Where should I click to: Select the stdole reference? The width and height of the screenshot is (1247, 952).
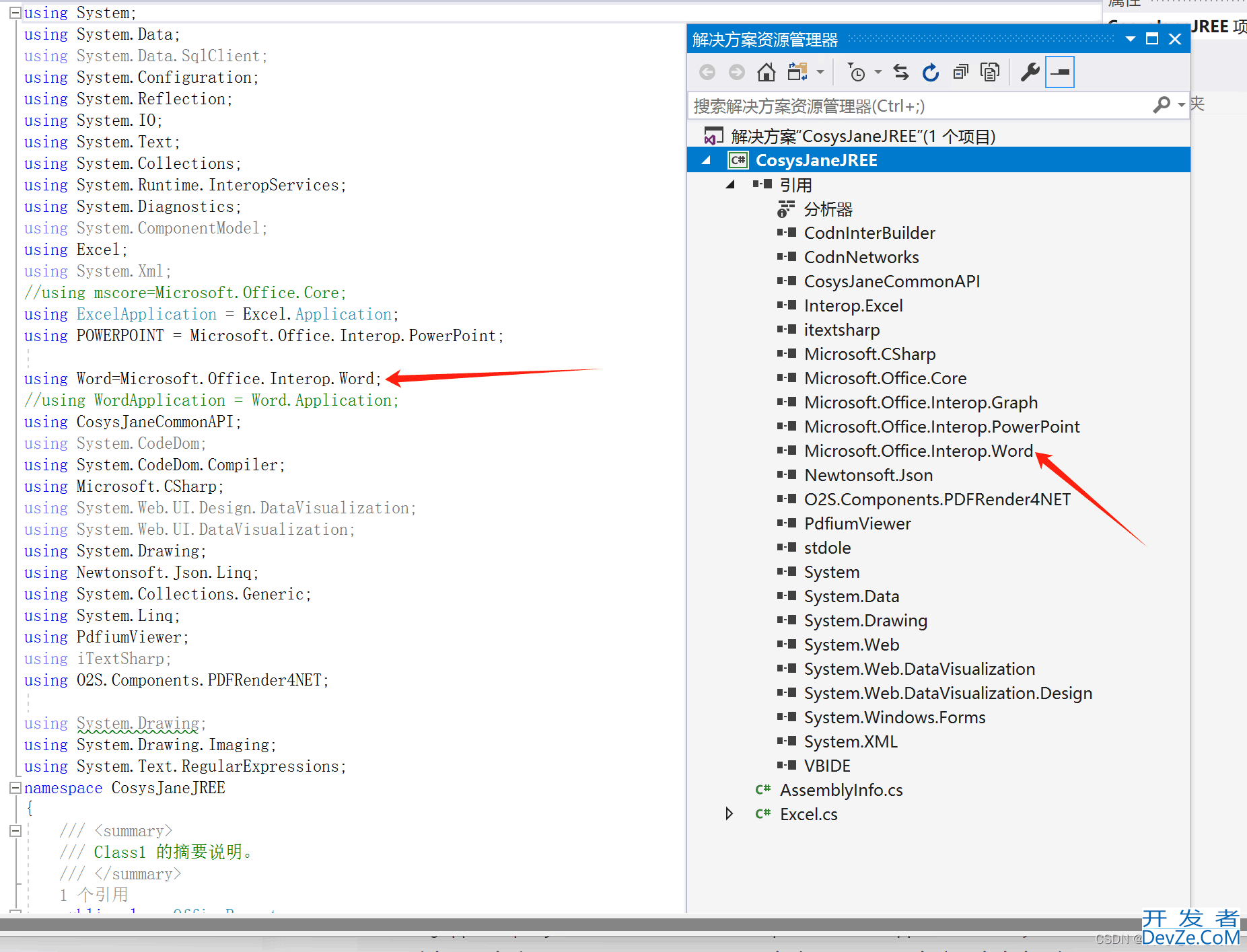click(827, 548)
